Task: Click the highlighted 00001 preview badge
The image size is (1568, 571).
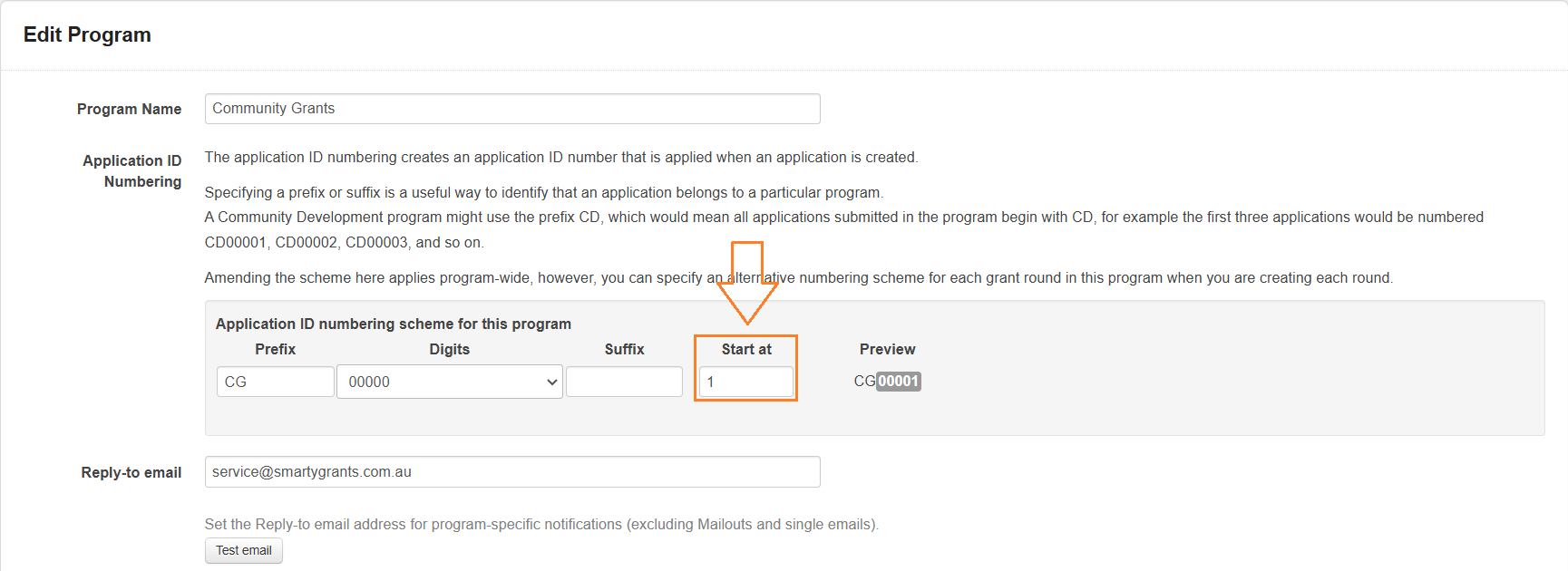Action: 898,382
